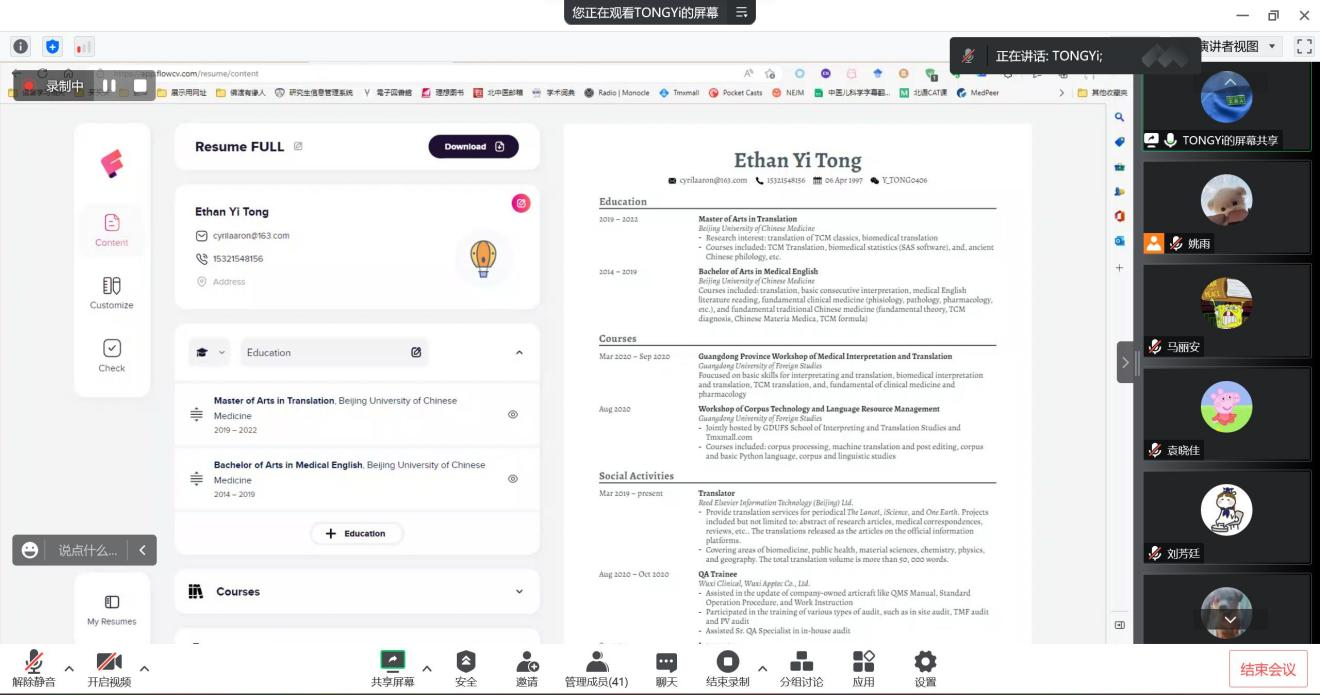The width and height of the screenshot is (1320, 695).
Task: Click the Download resume button
Action: 474,147
